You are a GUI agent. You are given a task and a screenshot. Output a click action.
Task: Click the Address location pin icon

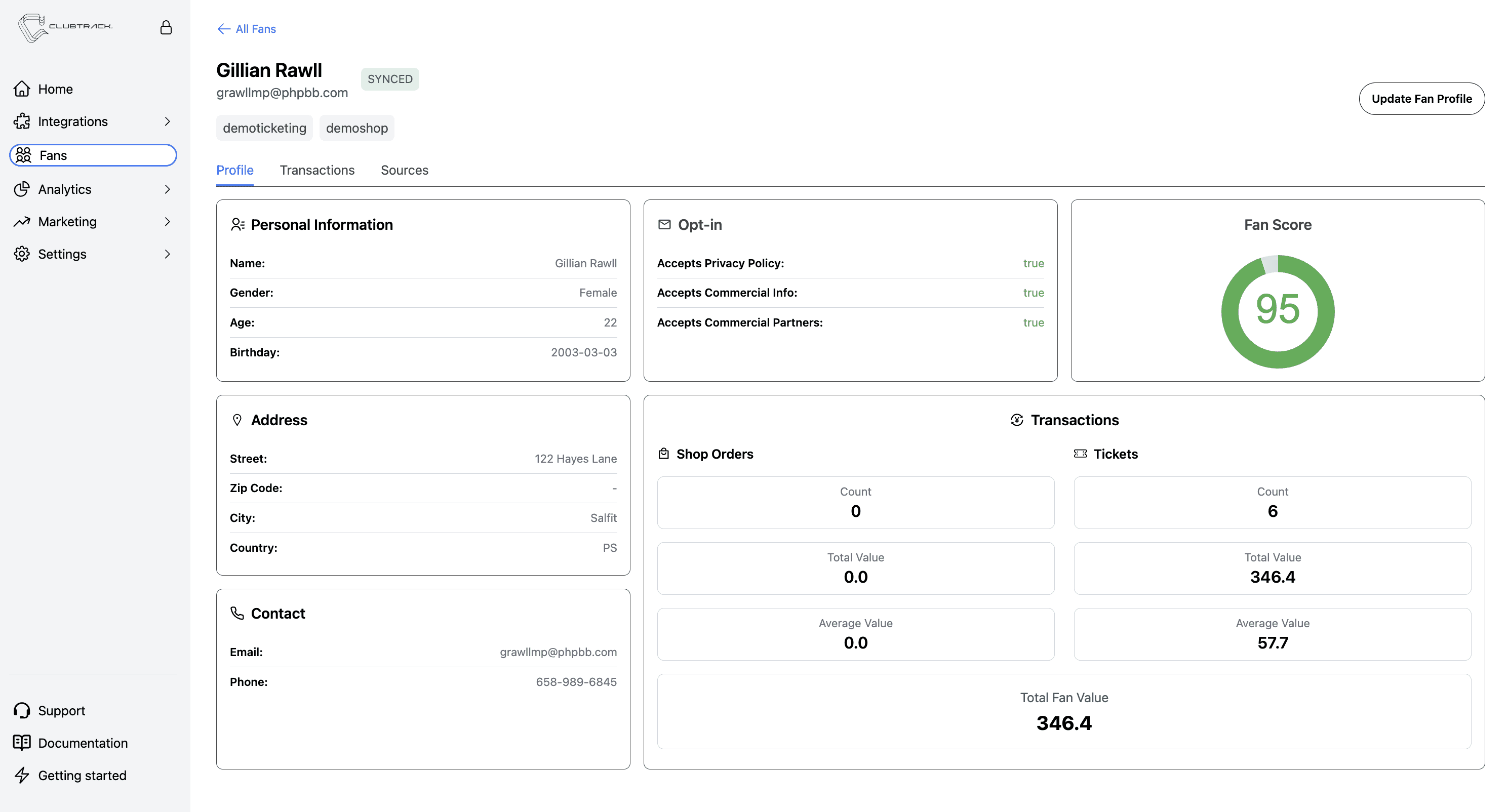(237, 420)
